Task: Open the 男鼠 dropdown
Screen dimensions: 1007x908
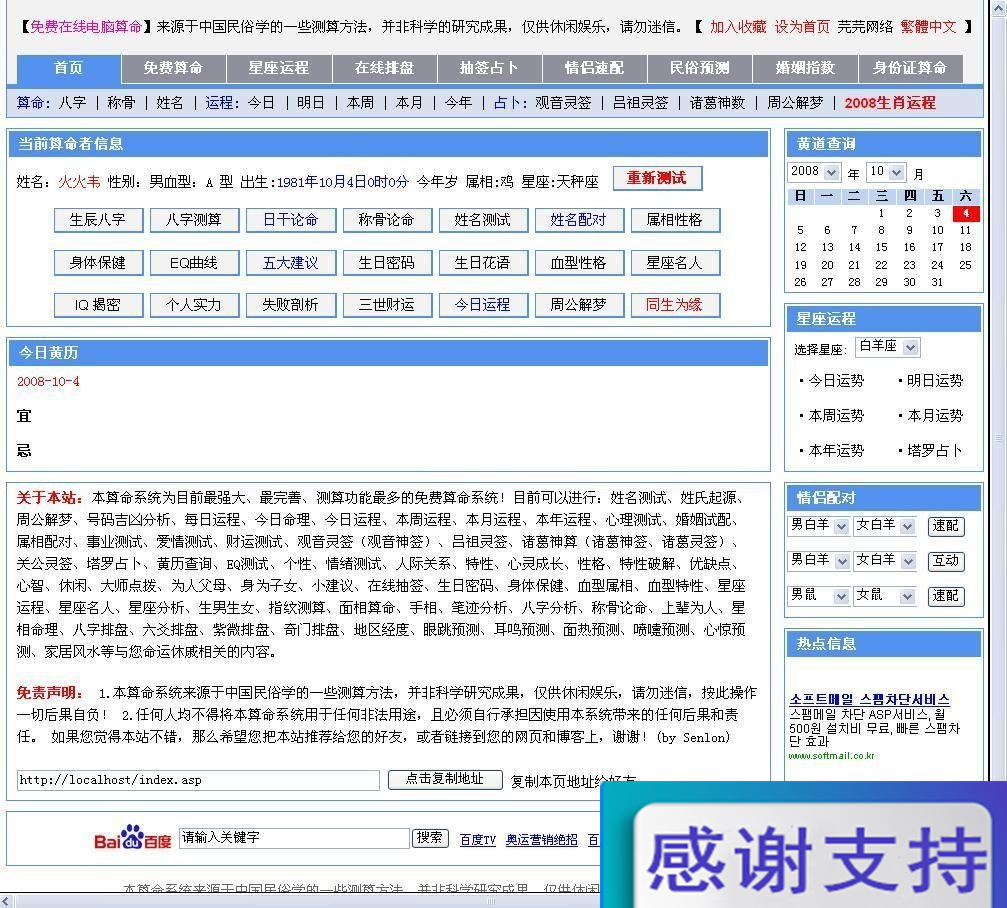Action: point(819,595)
